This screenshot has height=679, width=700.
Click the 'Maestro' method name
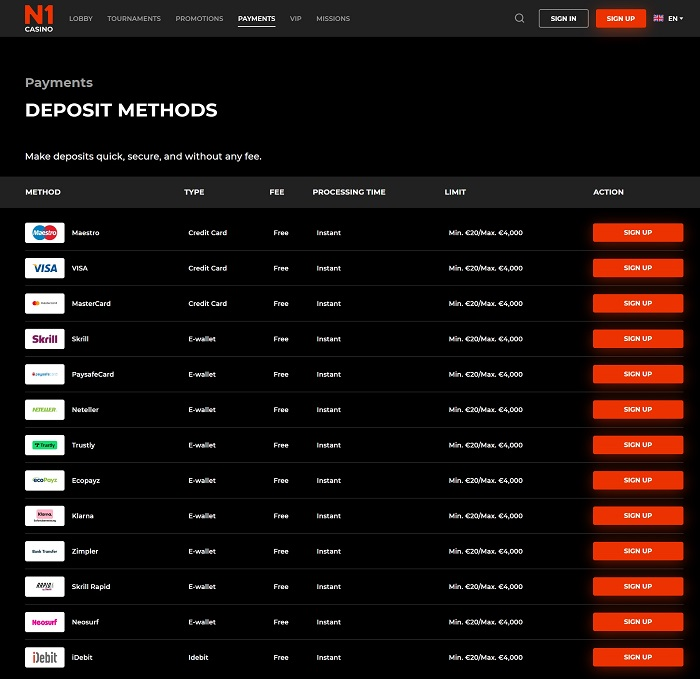(x=85, y=233)
